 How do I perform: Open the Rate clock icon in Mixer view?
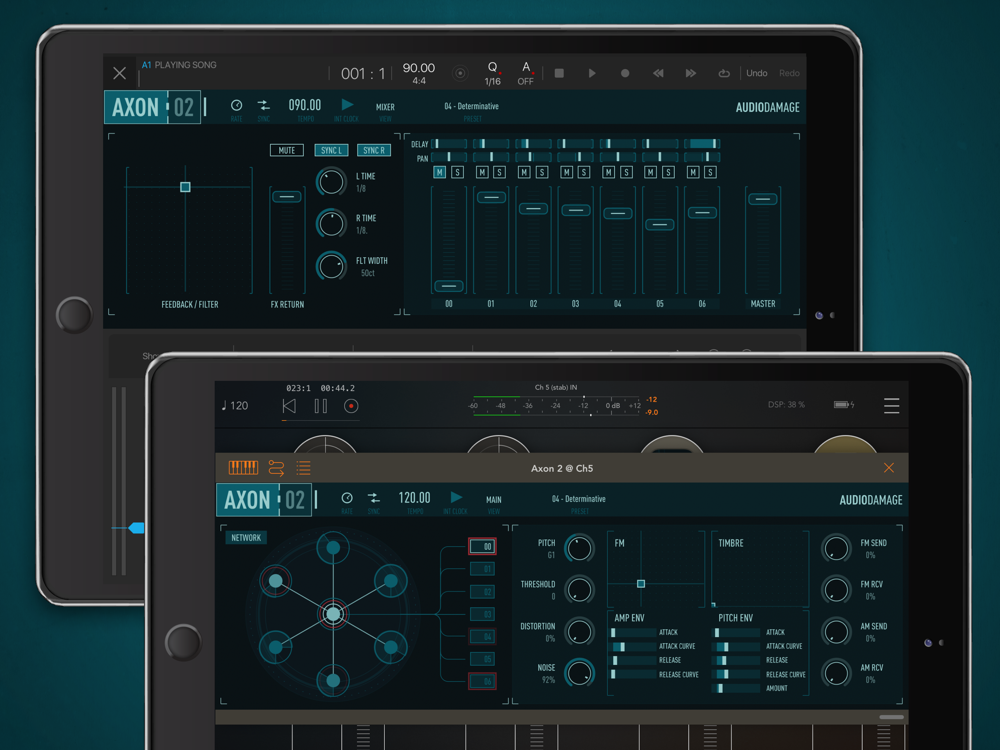[x=237, y=105]
